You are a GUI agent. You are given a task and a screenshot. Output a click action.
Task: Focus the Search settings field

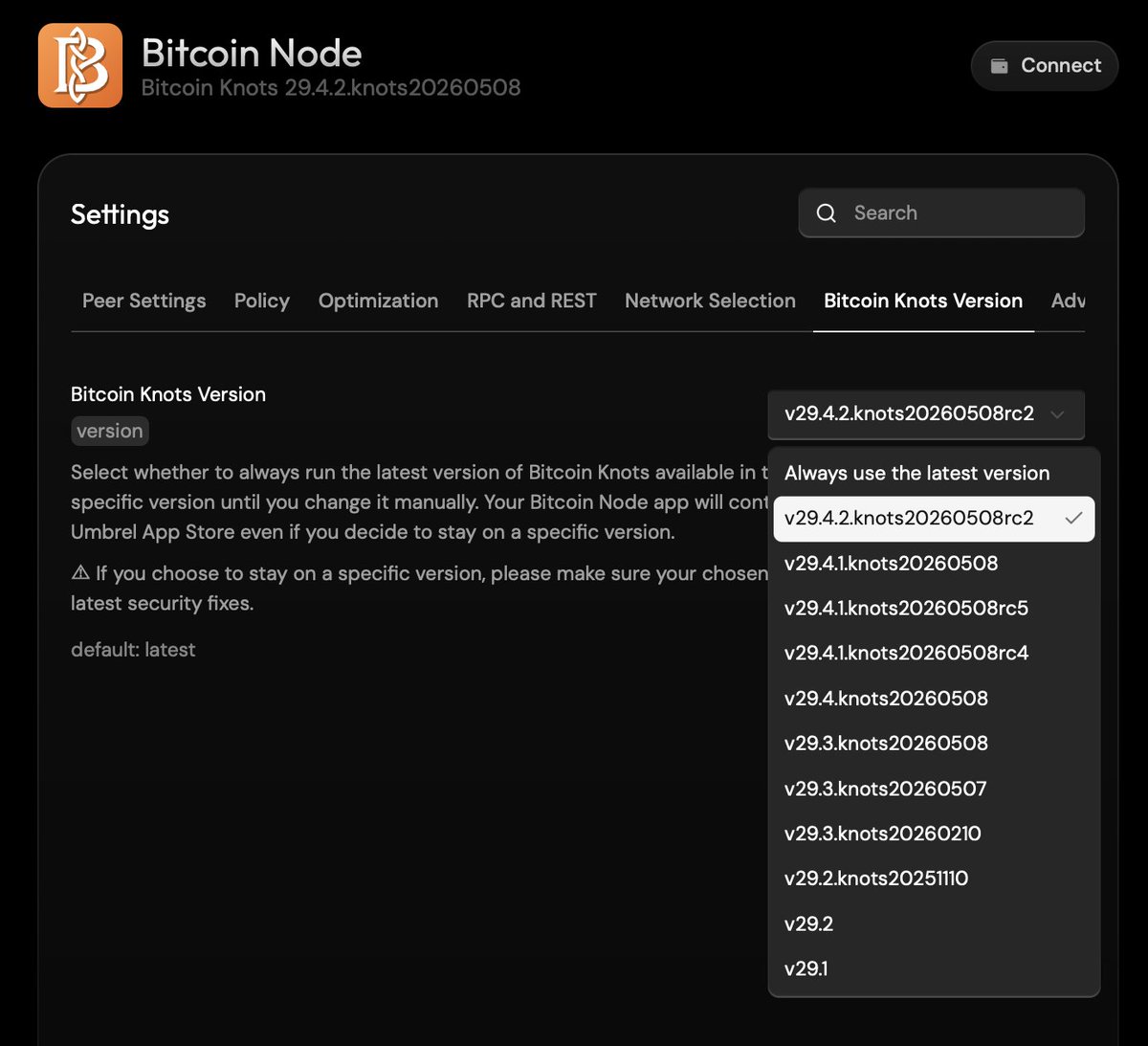click(x=941, y=212)
